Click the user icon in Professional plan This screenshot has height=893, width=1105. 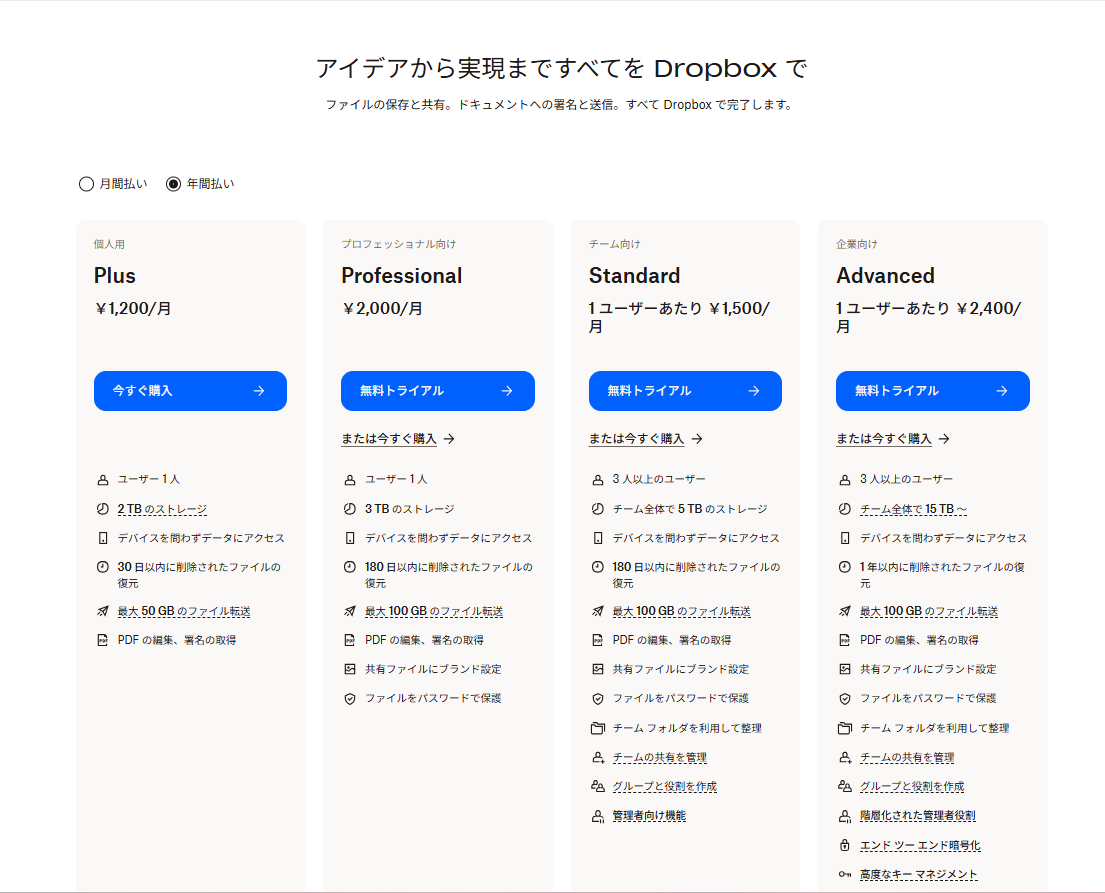350,480
